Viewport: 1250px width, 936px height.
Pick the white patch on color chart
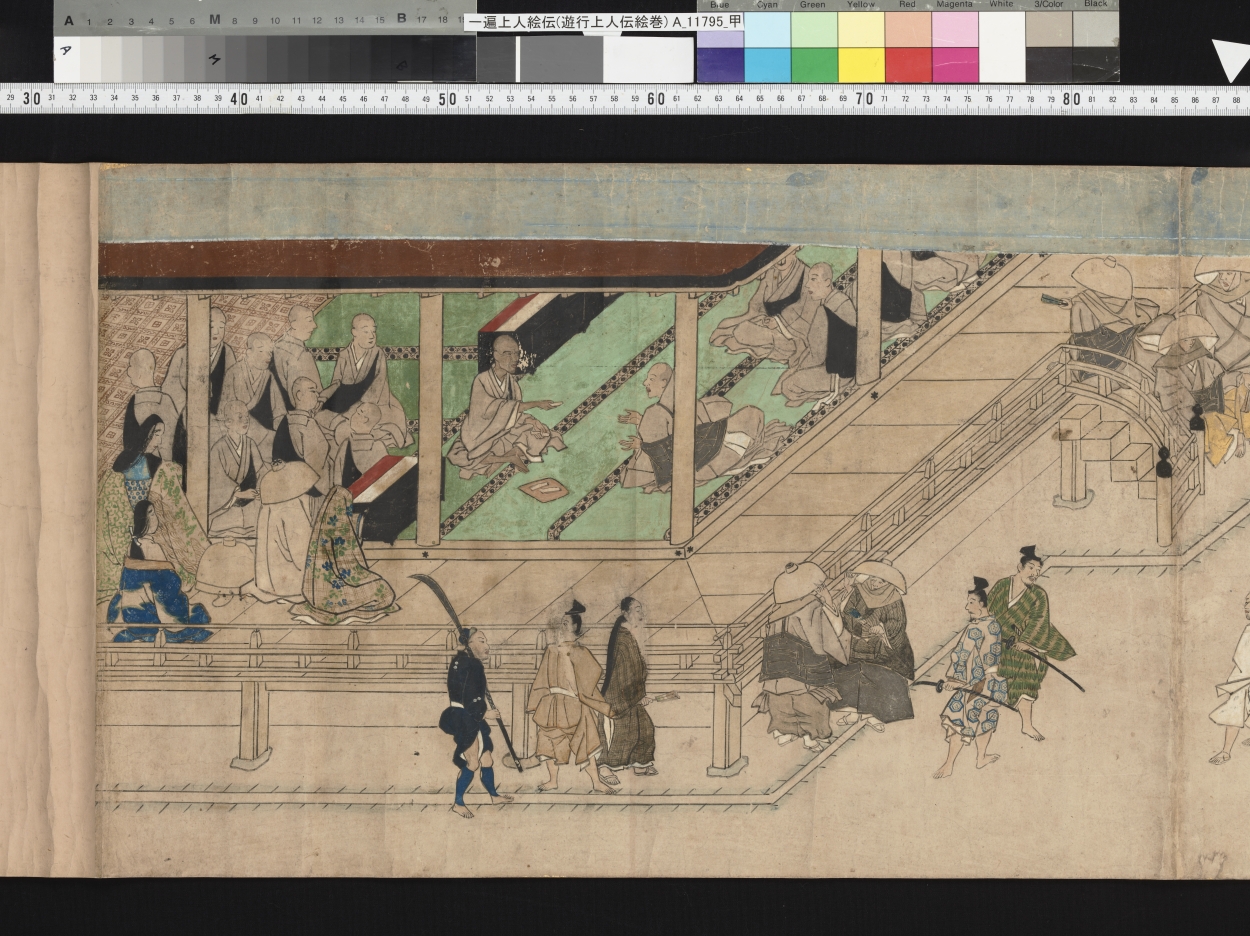[x=1002, y=47]
